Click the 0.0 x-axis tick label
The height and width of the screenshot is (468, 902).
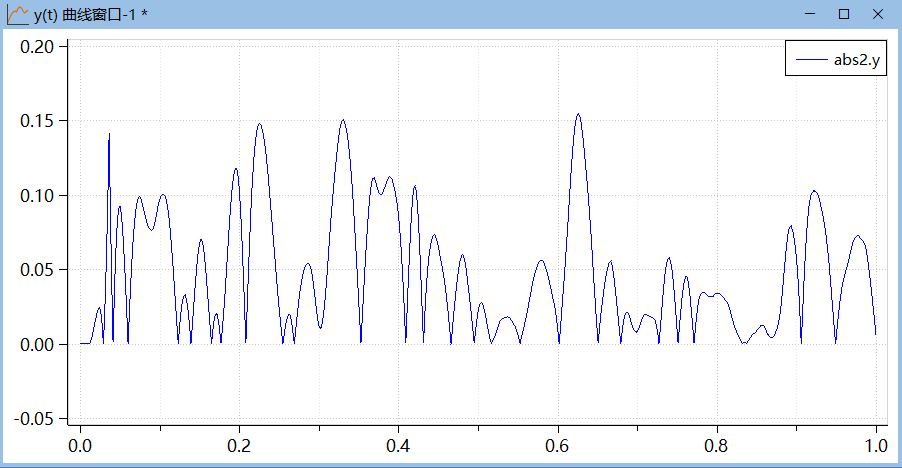point(80,444)
